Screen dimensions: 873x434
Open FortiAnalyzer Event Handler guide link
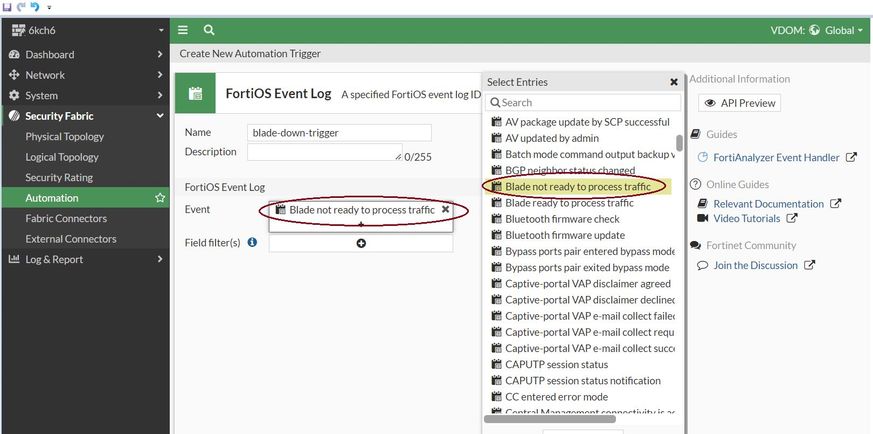coord(776,158)
